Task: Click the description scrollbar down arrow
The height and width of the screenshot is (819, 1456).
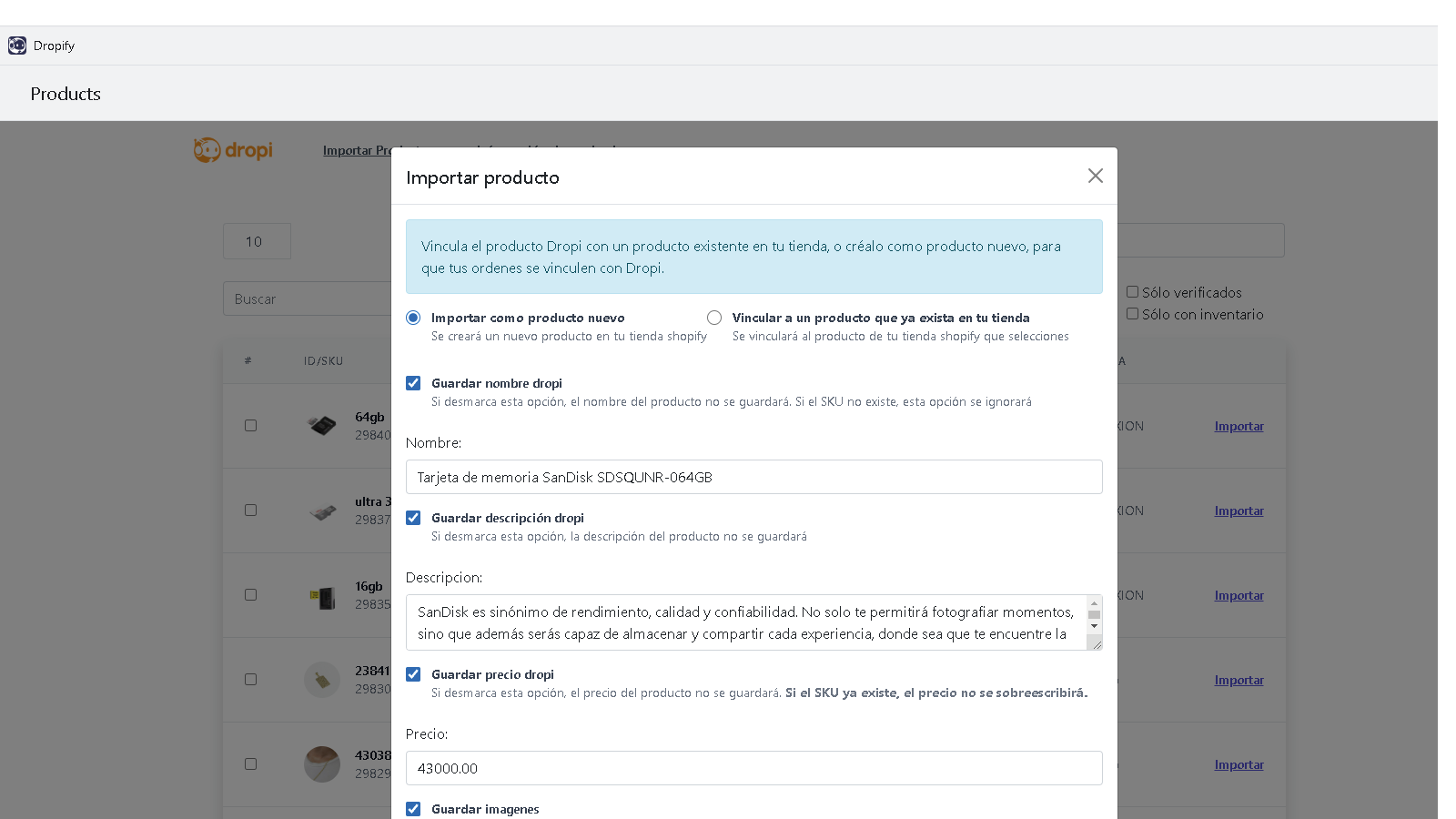Action: coord(1095,626)
